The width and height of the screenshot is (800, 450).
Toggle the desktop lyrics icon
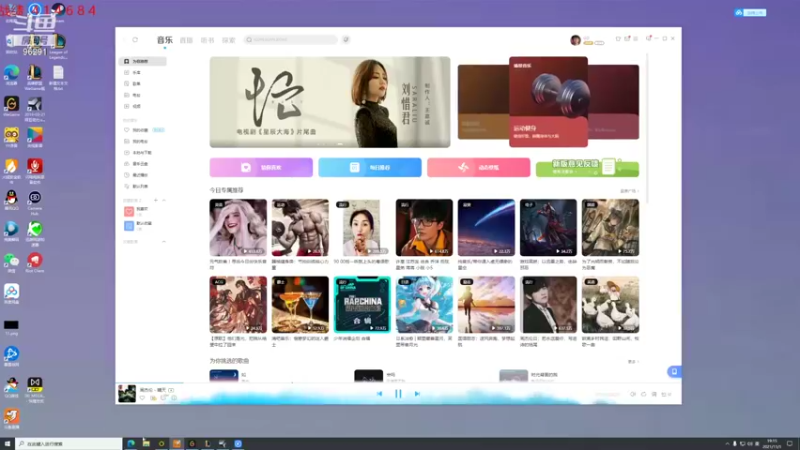point(654,394)
